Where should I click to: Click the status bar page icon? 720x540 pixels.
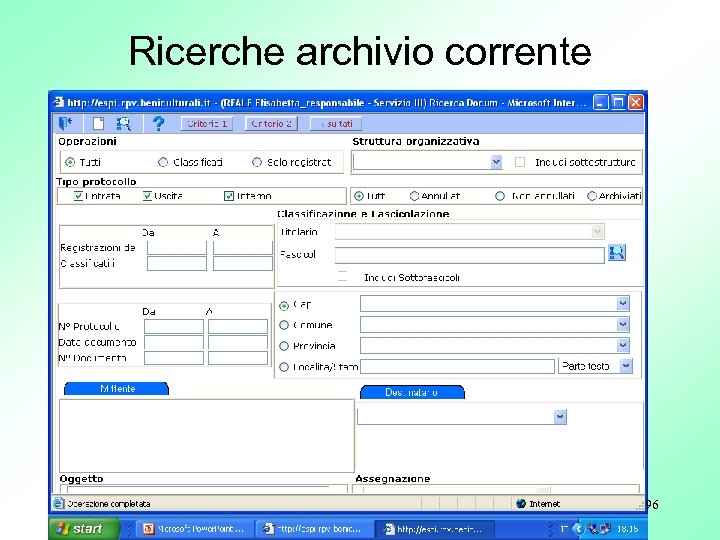pyautogui.click(x=59, y=503)
